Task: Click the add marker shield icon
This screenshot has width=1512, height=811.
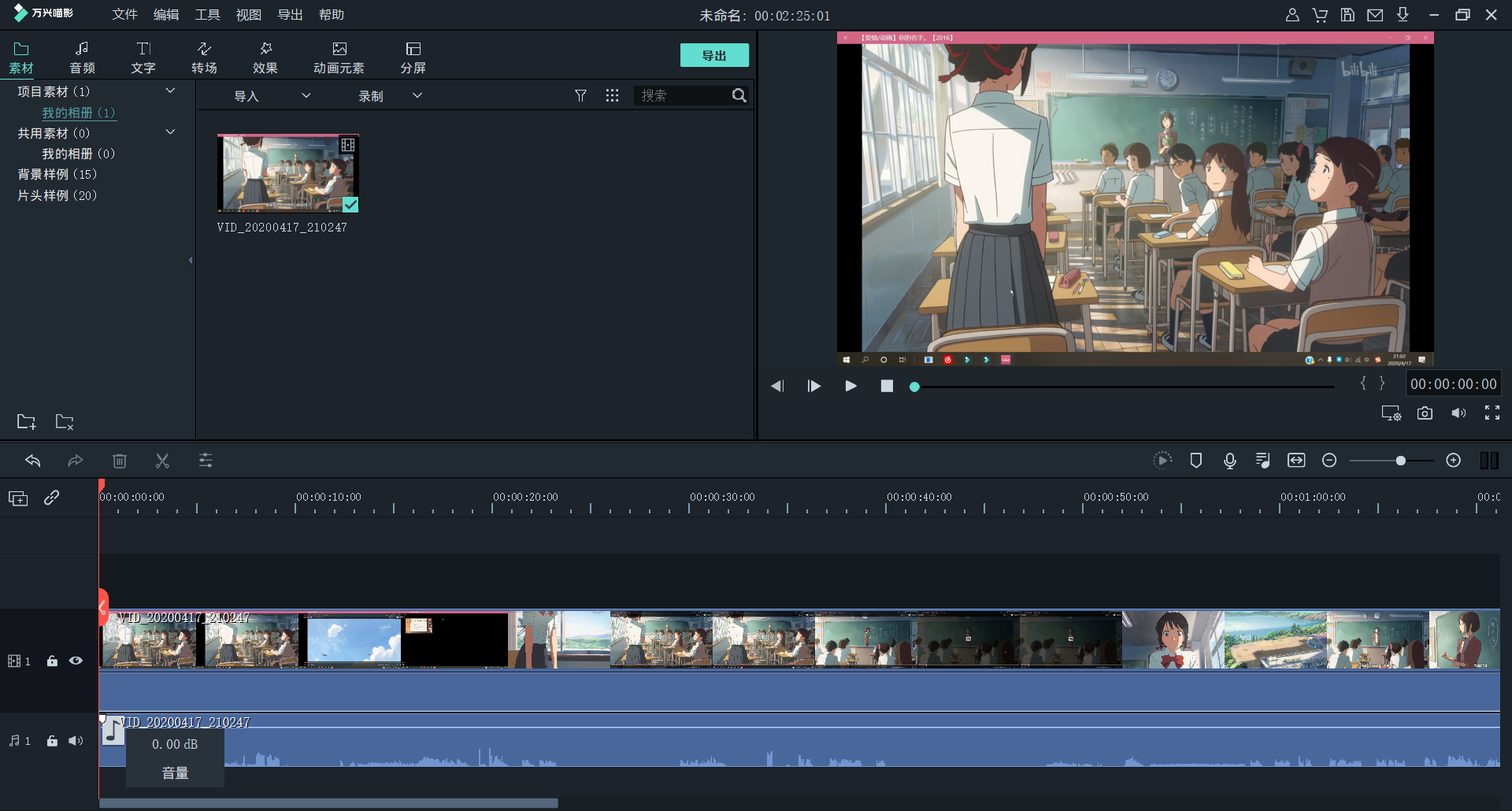Action: point(1195,461)
